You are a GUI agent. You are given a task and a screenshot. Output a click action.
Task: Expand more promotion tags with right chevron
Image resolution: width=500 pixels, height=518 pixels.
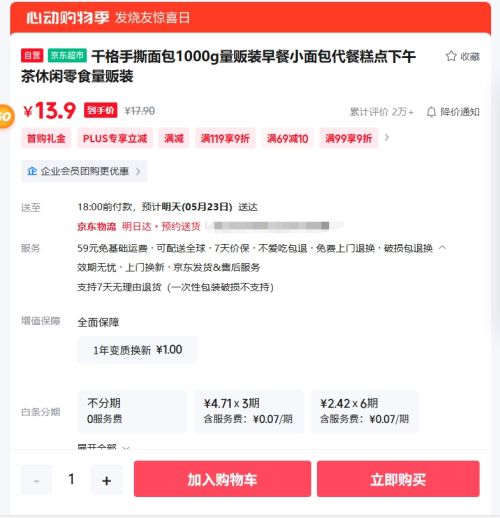(x=387, y=138)
